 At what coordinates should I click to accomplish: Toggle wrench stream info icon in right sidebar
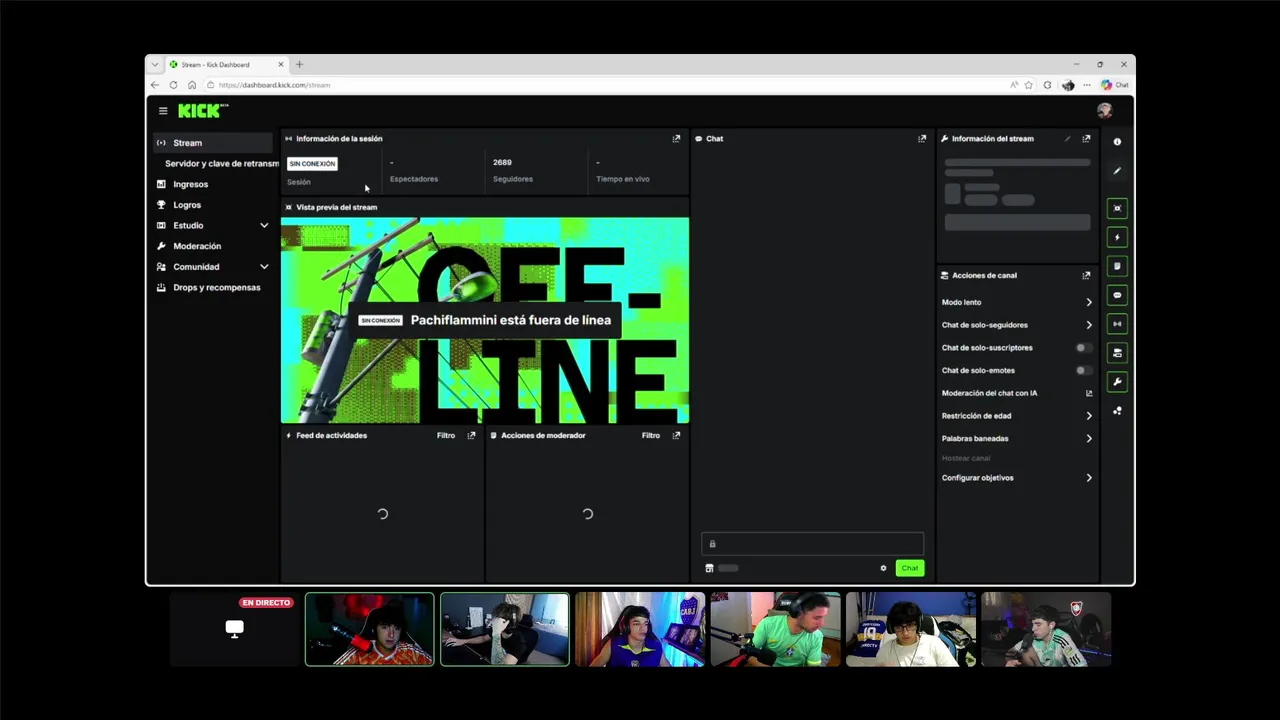tap(1117, 382)
